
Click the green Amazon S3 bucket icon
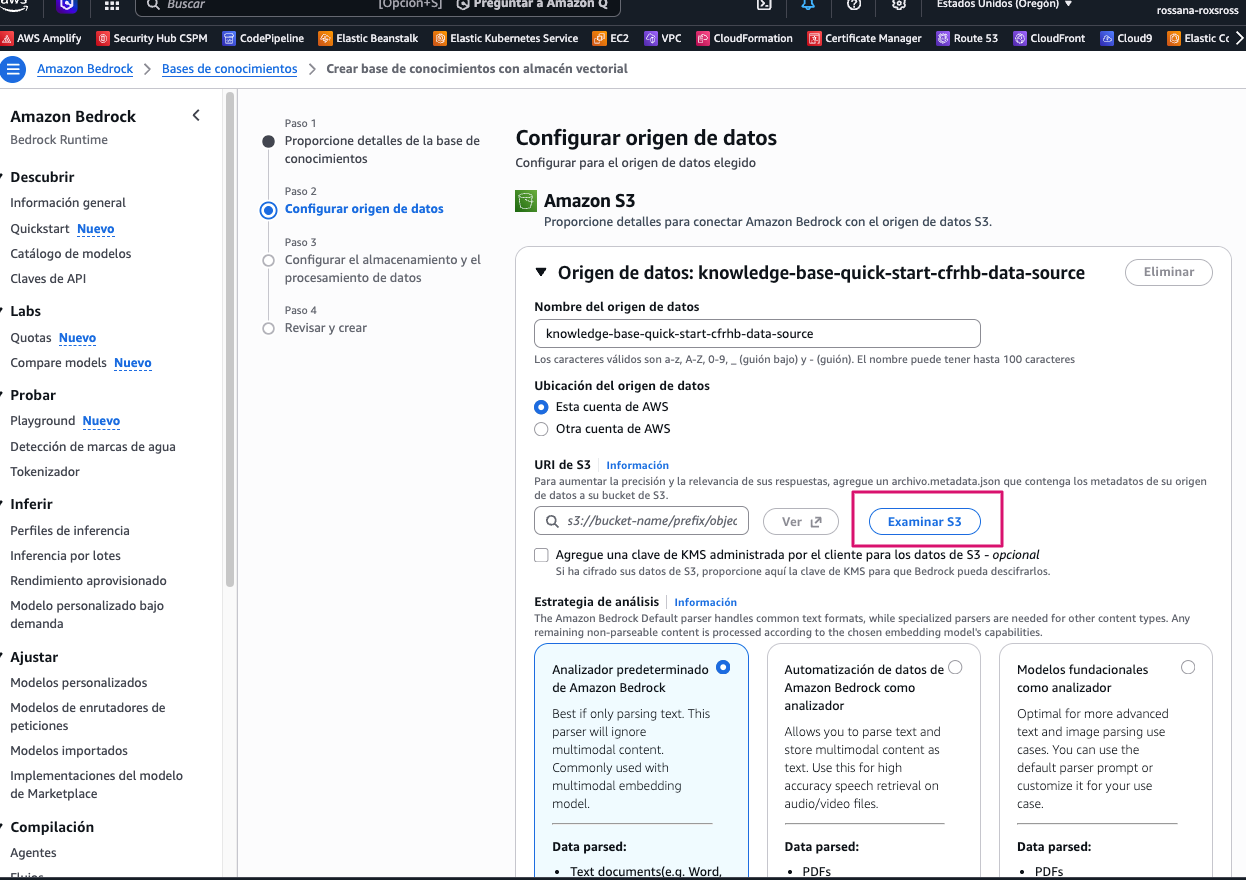(x=526, y=201)
